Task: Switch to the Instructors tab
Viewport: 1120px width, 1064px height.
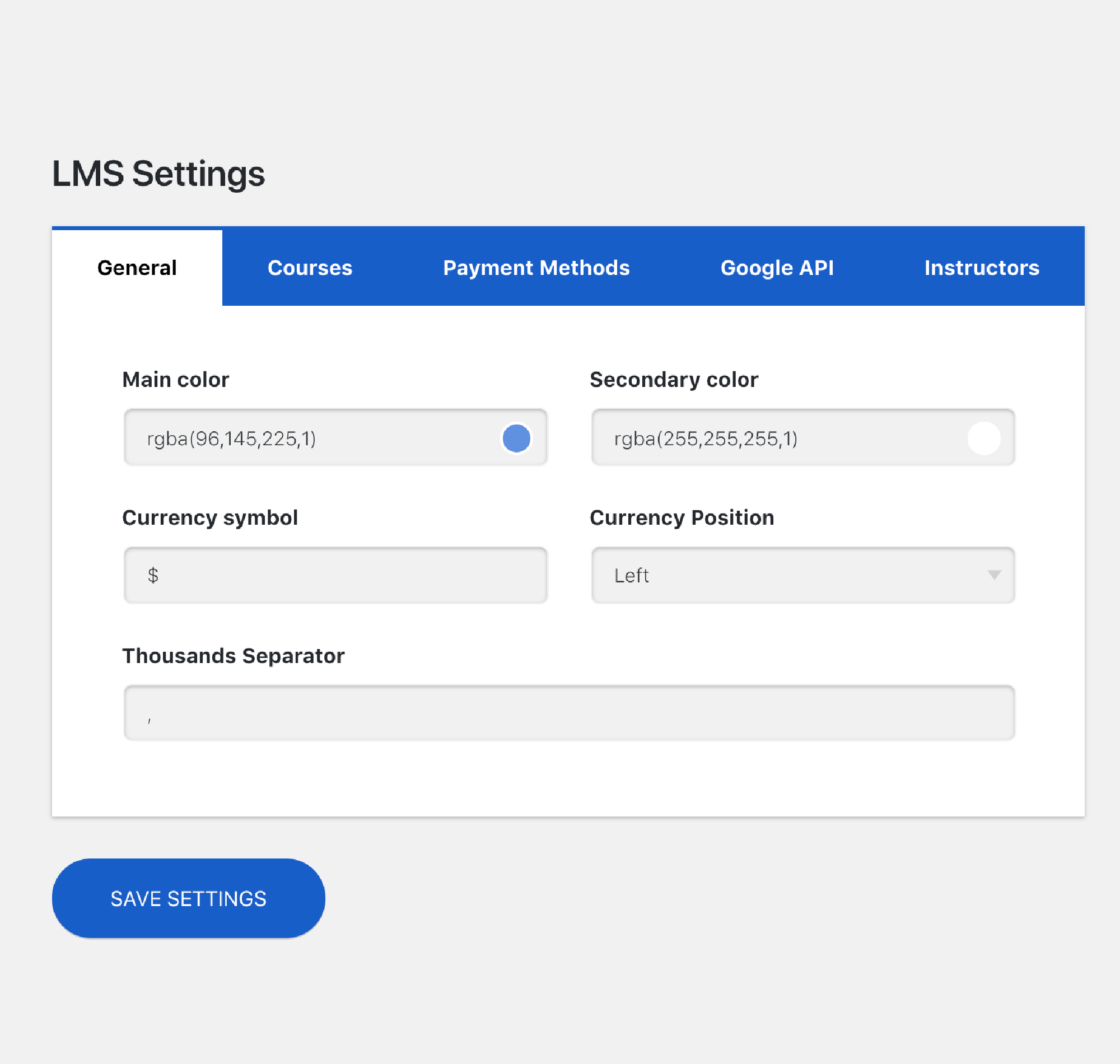Action: pyautogui.click(x=982, y=267)
